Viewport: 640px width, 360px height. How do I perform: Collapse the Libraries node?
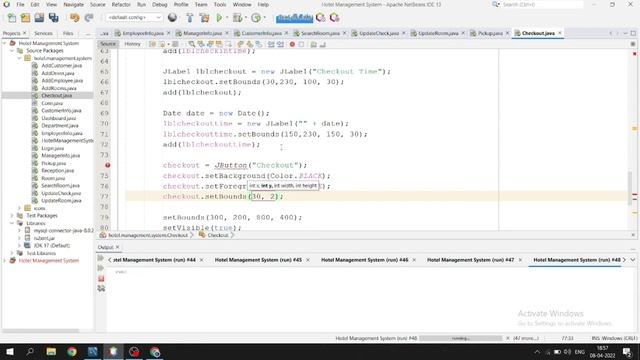click(x=12, y=223)
